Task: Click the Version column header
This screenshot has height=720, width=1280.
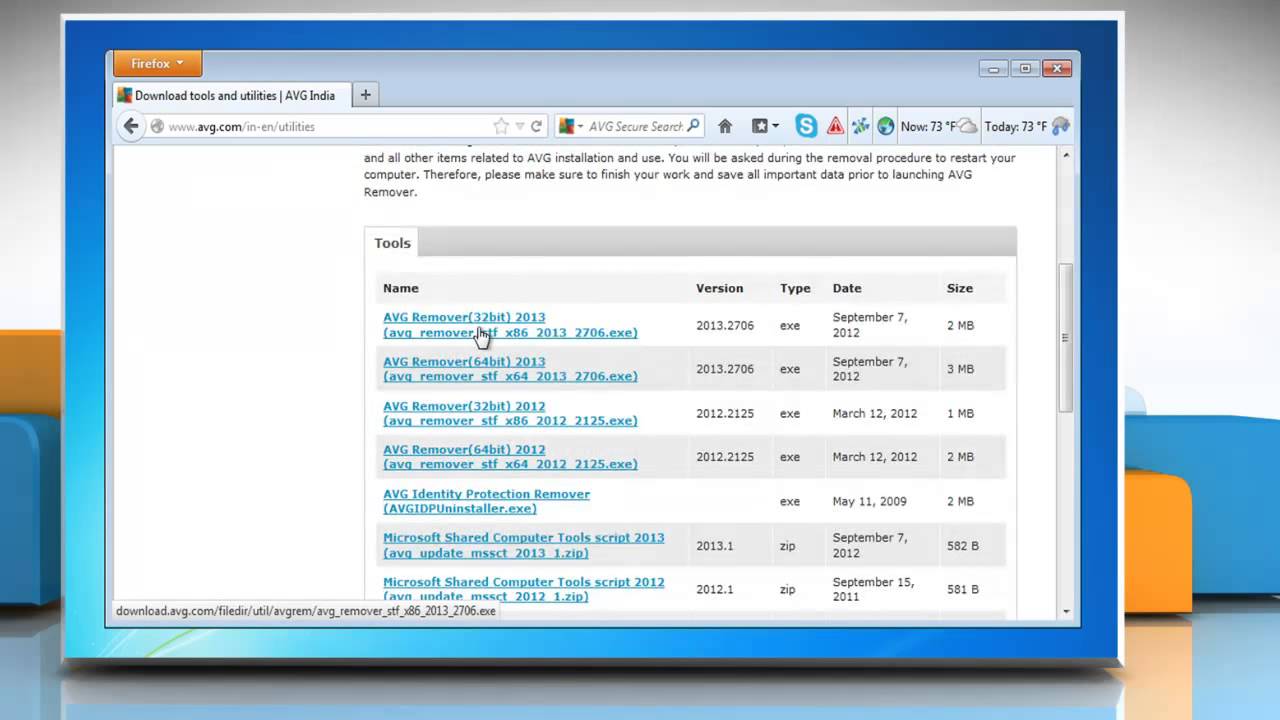Action: (720, 288)
